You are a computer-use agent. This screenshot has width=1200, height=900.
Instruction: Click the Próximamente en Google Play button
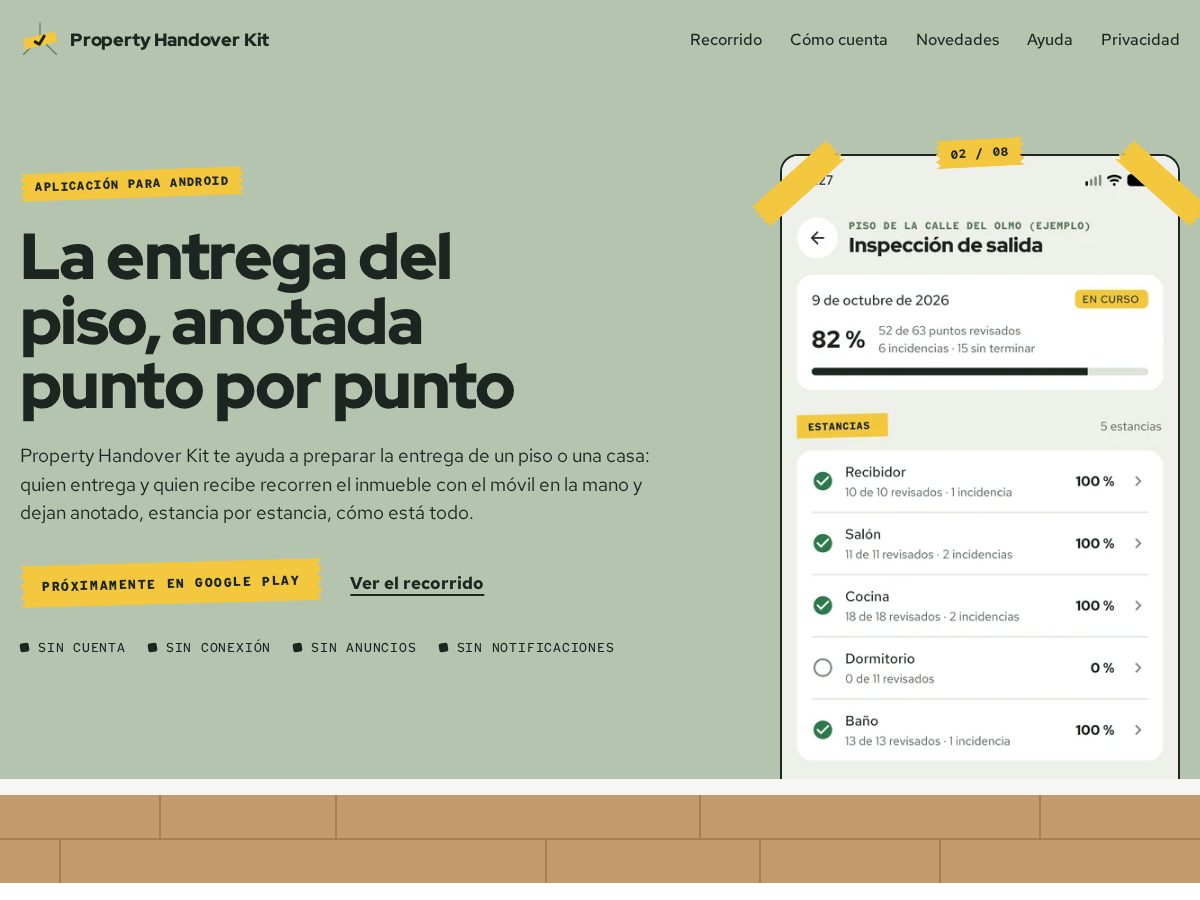171,582
